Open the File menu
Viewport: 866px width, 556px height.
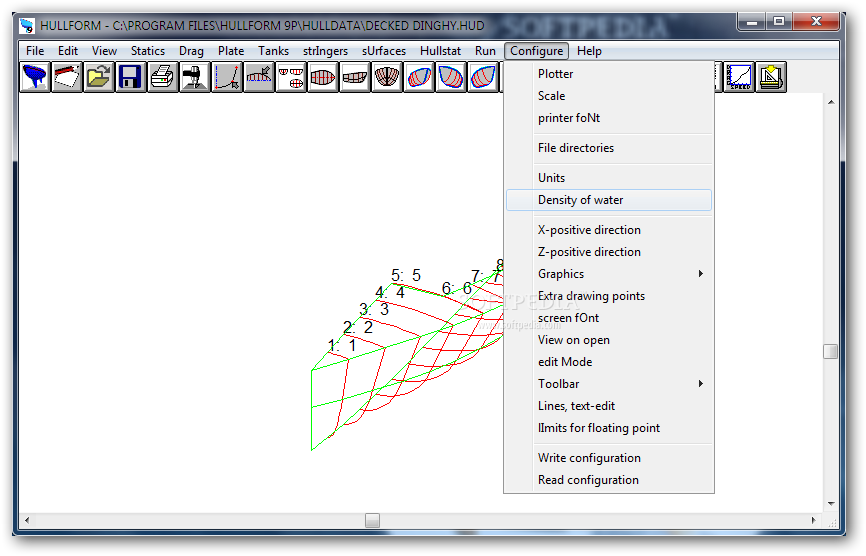[x=35, y=51]
